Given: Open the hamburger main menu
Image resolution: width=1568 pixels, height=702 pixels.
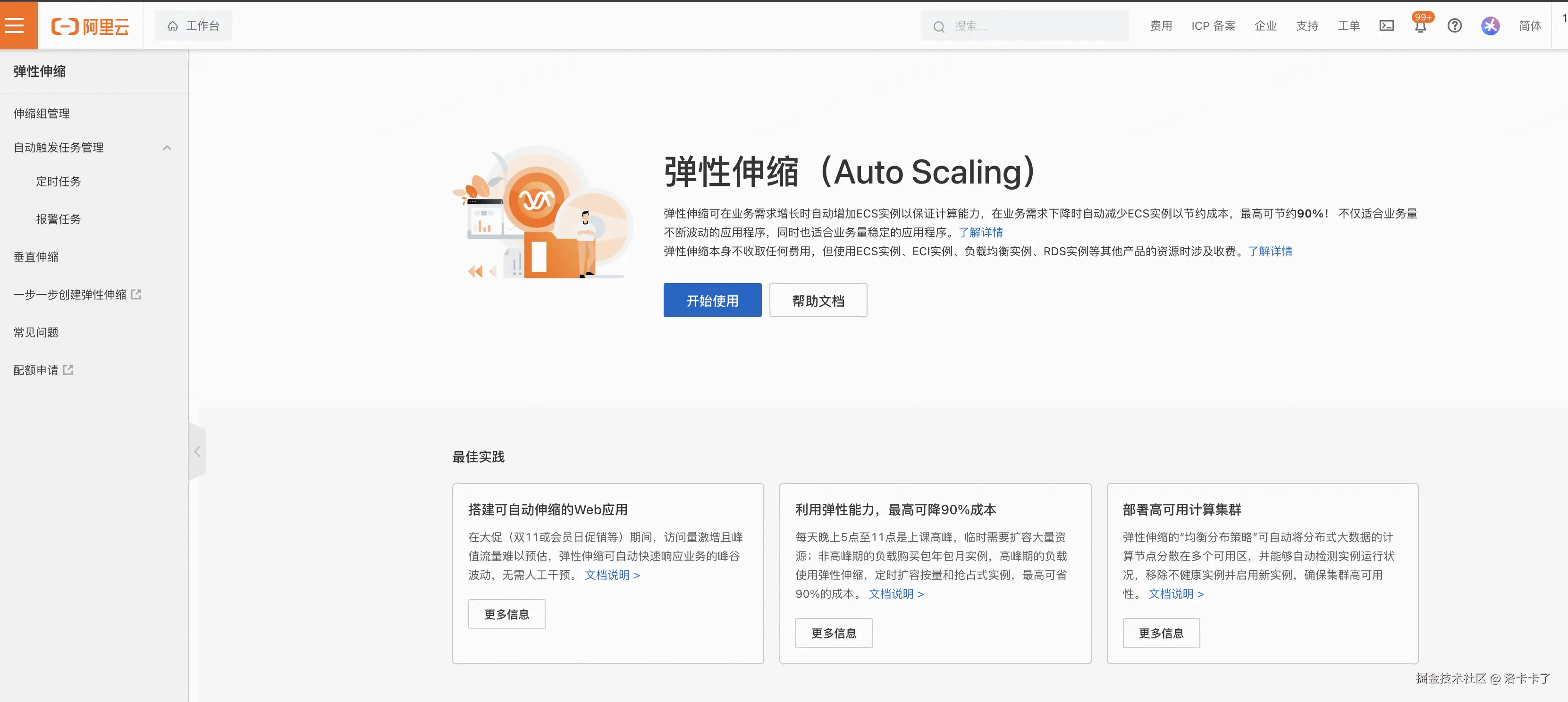Looking at the screenshot, I should coord(15,25).
